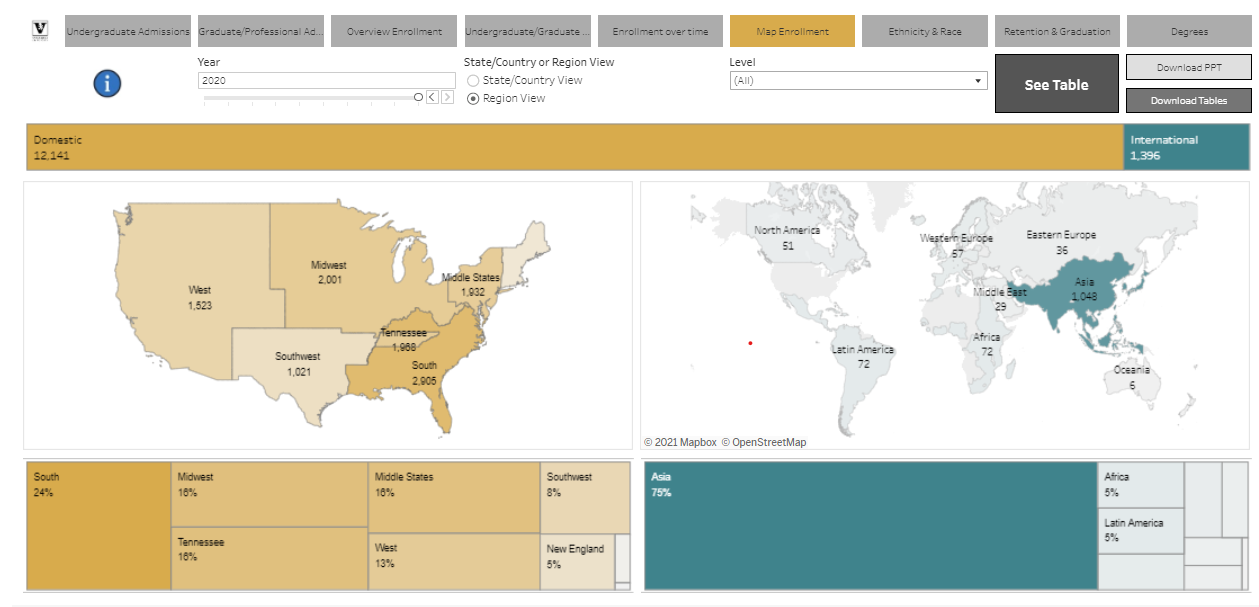Open the Enrollment over time tab
Screen dimensions: 1259x607
pyautogui.click(x=660, y=32)
